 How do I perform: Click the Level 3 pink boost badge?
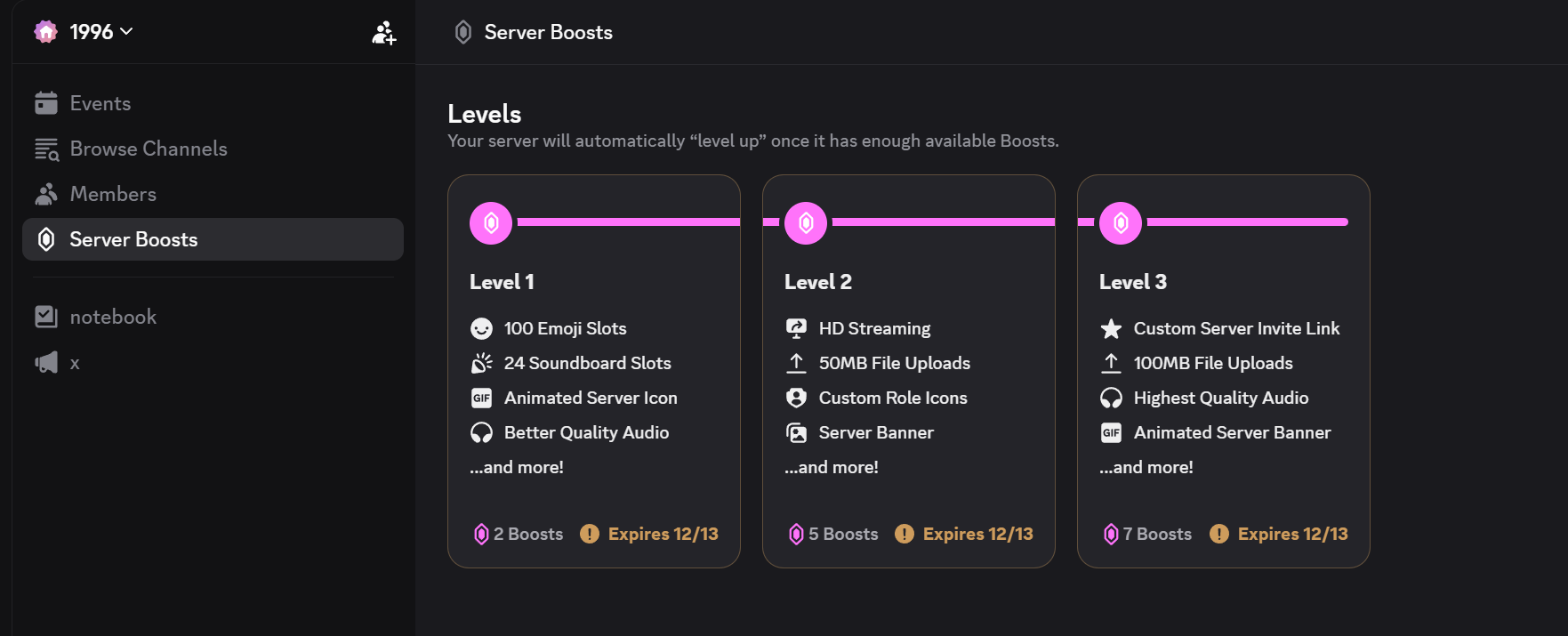point(1121,223)
